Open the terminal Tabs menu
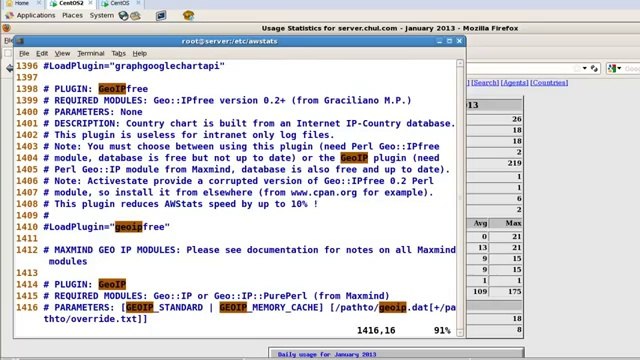Image resolution: width=640 pixels, height=360 pixels. (118, 53)
